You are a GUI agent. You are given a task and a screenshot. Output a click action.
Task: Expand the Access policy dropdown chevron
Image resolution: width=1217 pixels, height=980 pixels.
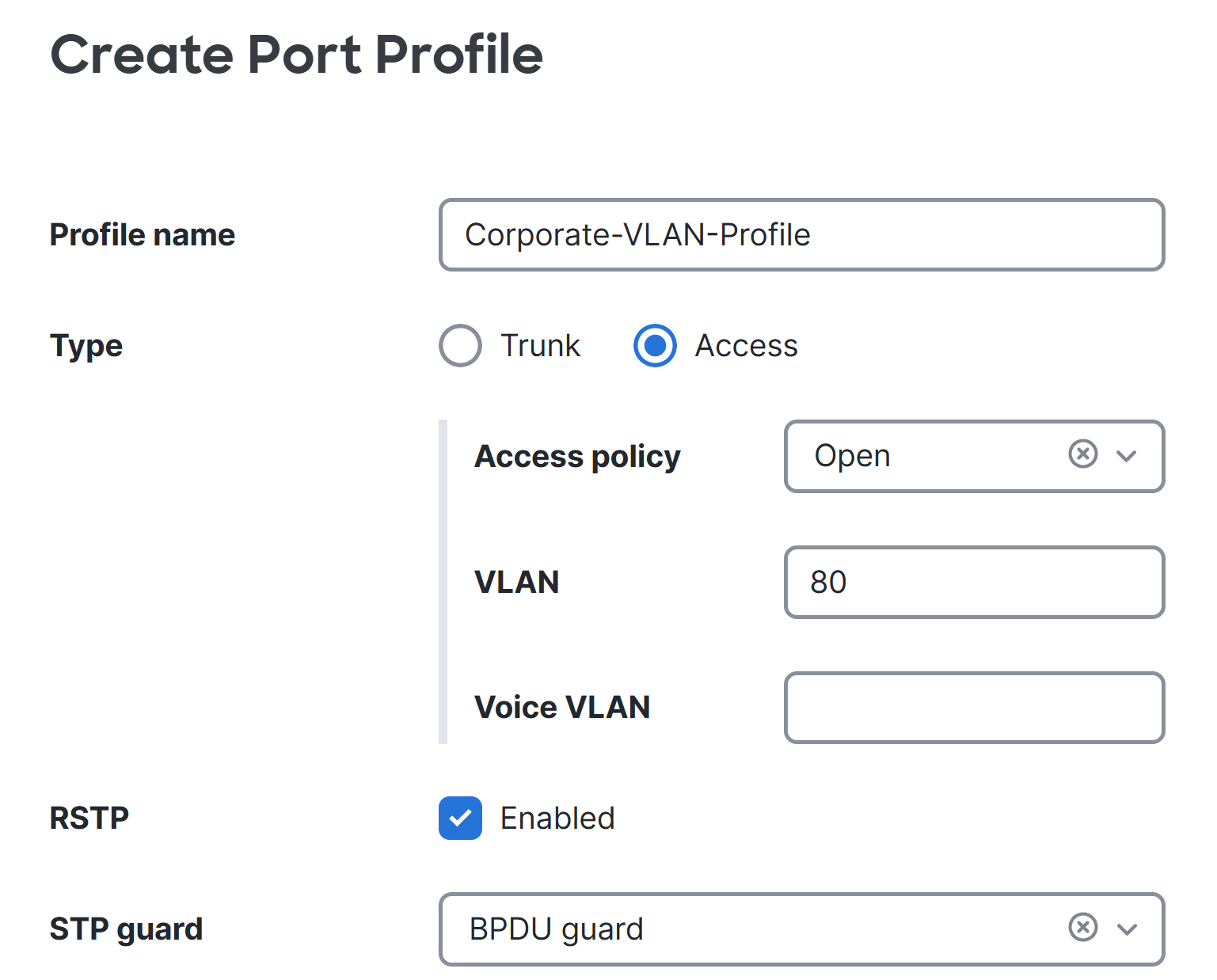pos(1126,456)
